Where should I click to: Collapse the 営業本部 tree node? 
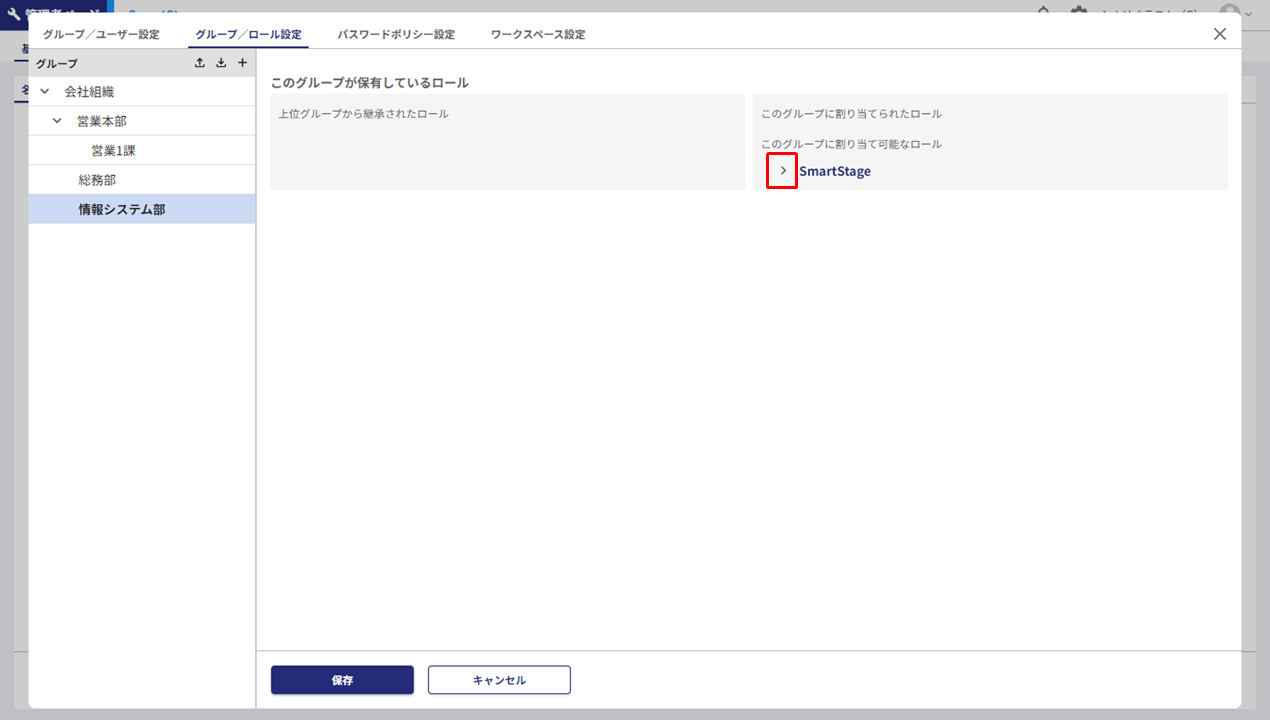point(57,121)
